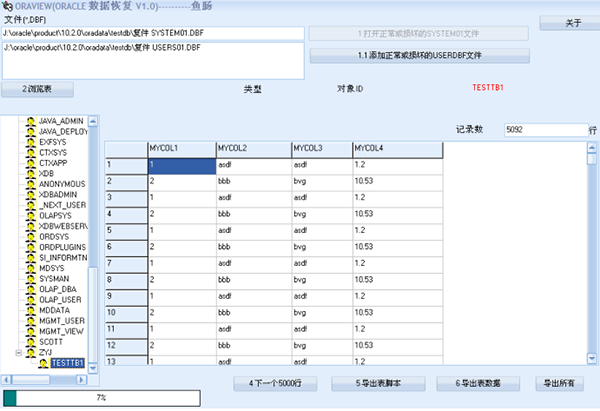Click the 1.2 cell in row 11
The width and height of the screenshot is (600, 411).
click(x=398, y=331)
